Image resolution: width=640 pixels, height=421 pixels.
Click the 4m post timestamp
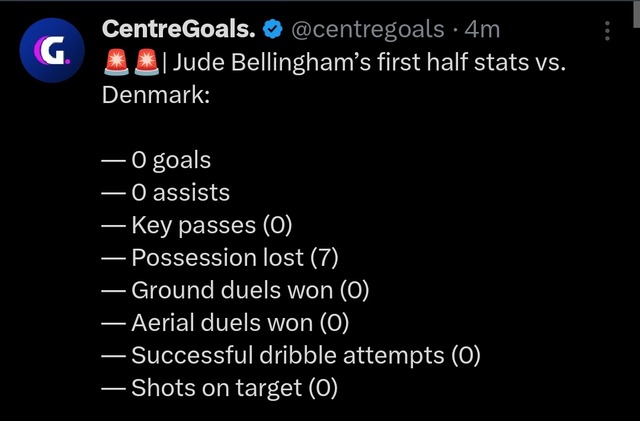tap(483, 31)
